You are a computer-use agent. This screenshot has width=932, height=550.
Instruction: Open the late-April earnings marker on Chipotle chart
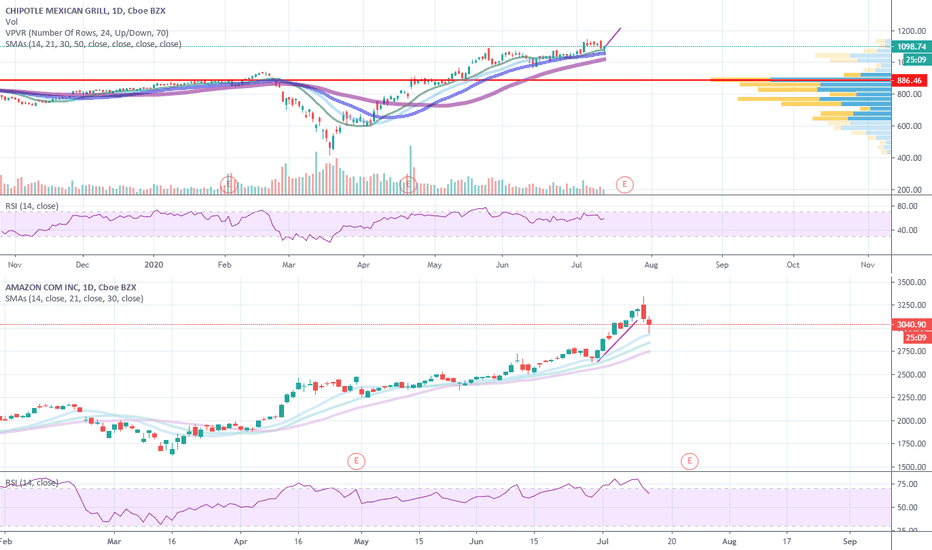pyautogui.click(x=408, y=185)
